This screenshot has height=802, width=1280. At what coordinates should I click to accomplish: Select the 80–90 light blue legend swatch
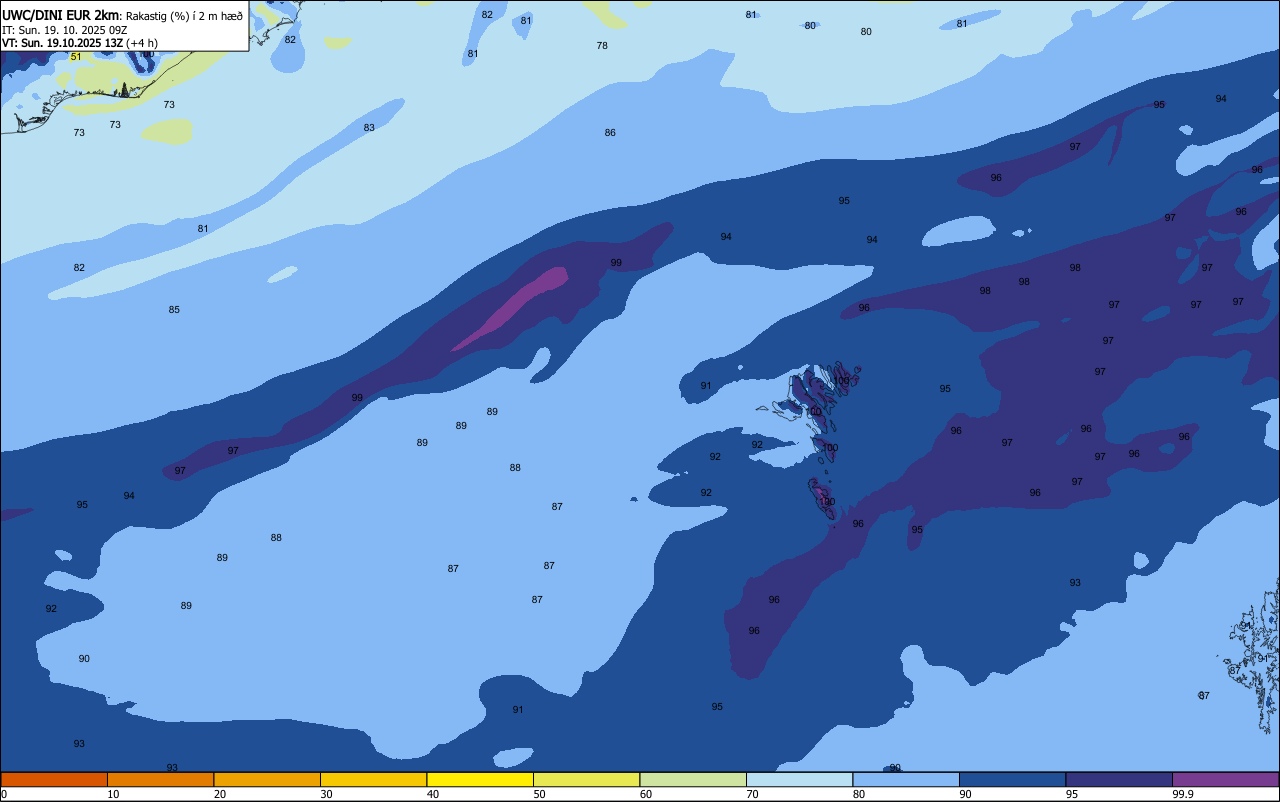(x=906, y=779)
